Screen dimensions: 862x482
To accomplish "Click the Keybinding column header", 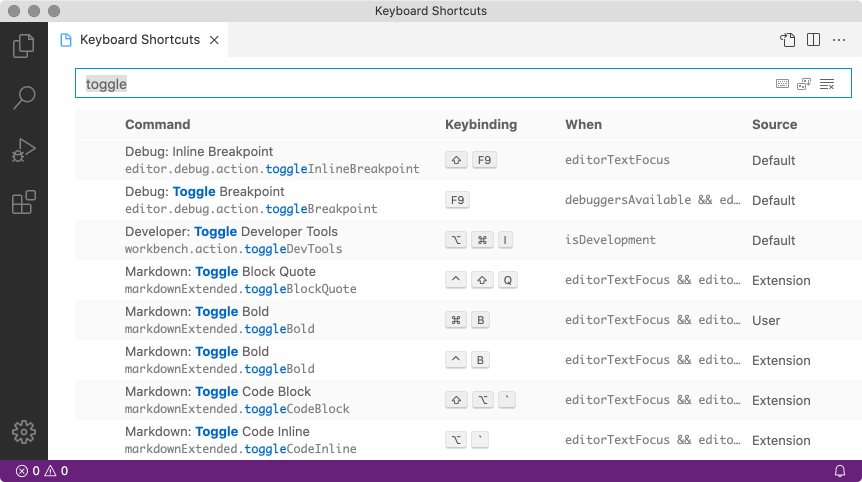I will [x=481, y=125].
